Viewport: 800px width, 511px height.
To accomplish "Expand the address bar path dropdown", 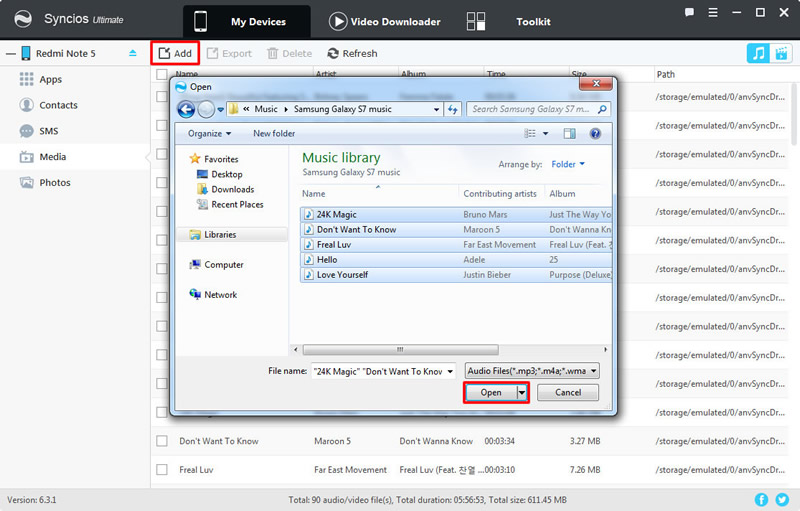I will [x=436, y=109].
